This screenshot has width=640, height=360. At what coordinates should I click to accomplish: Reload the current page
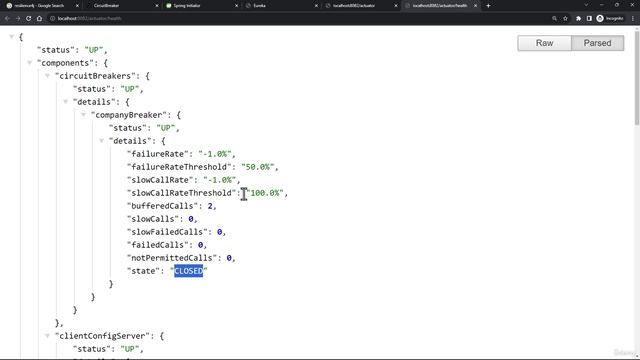tap(29, 18)
